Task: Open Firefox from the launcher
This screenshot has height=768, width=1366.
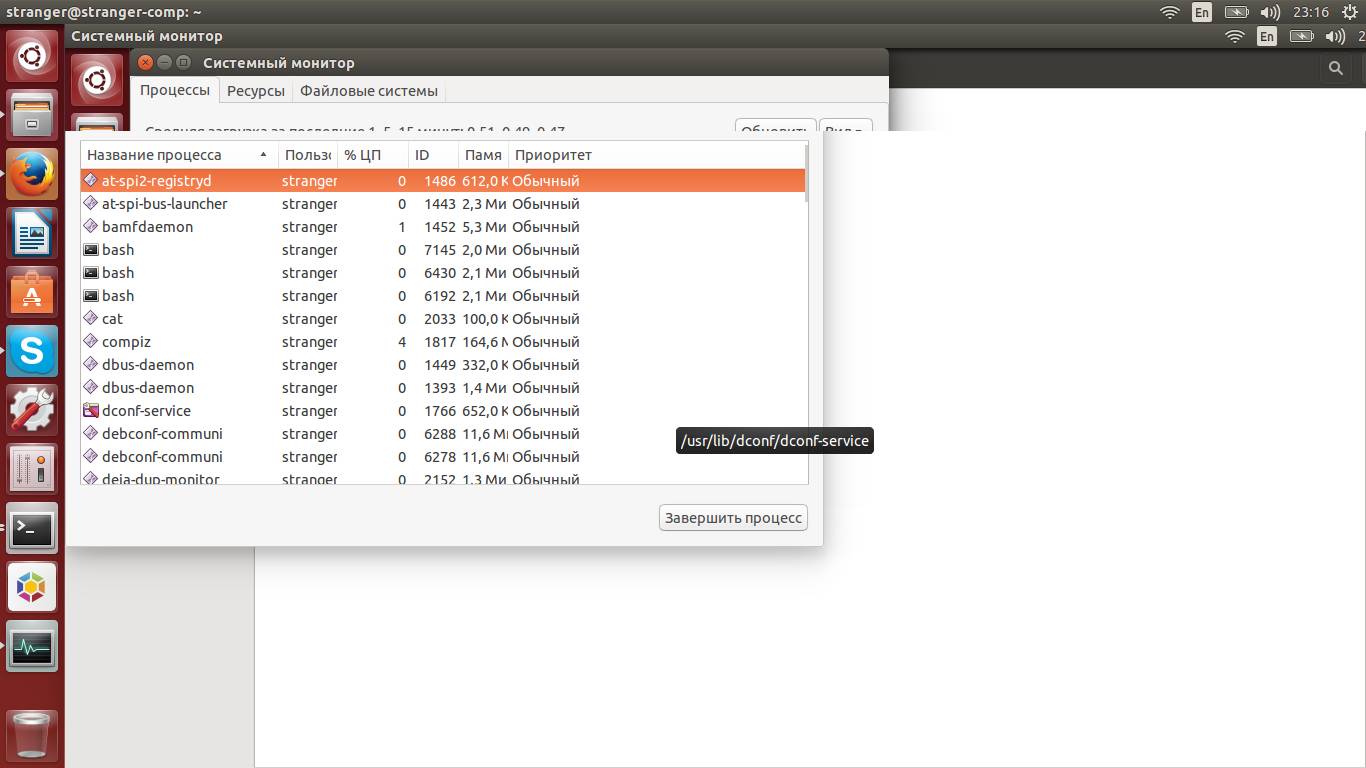Action: [32, 175]
